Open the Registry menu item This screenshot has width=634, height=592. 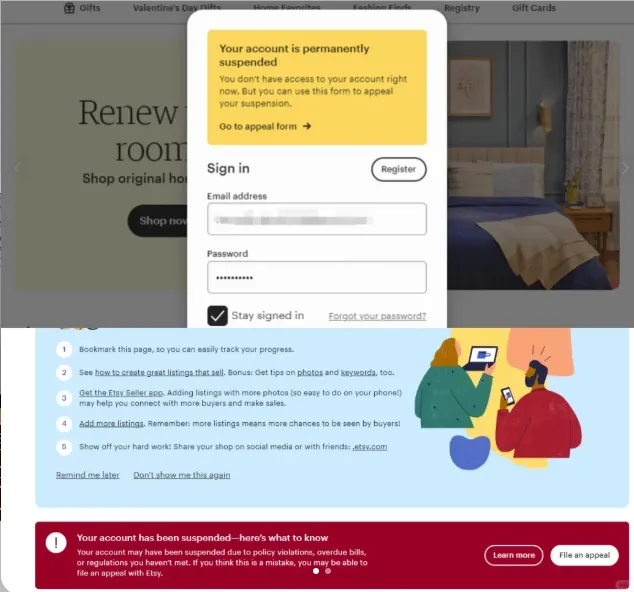coord(461,8)
